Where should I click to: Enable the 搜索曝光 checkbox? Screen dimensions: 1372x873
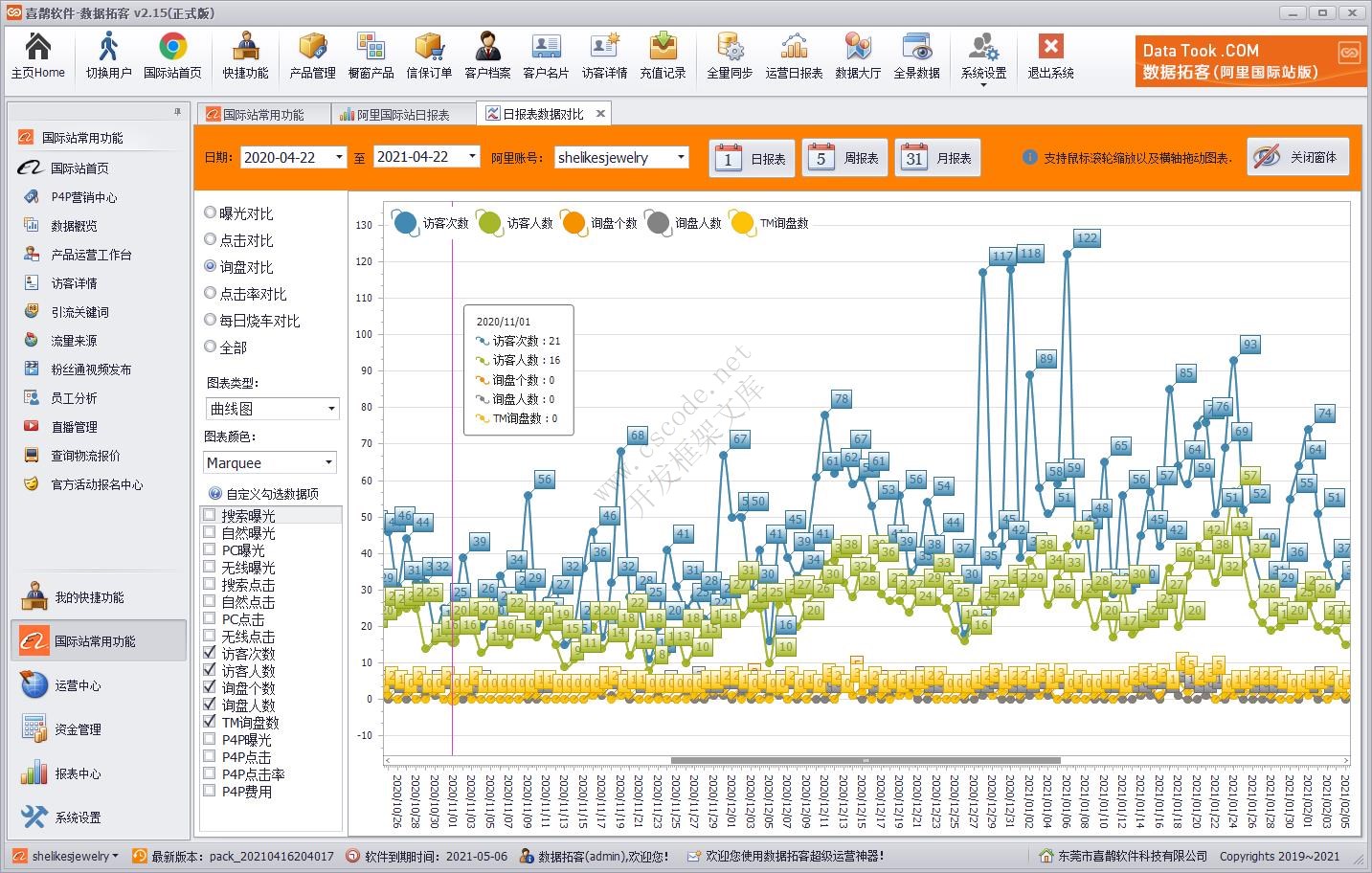[209, 515]
